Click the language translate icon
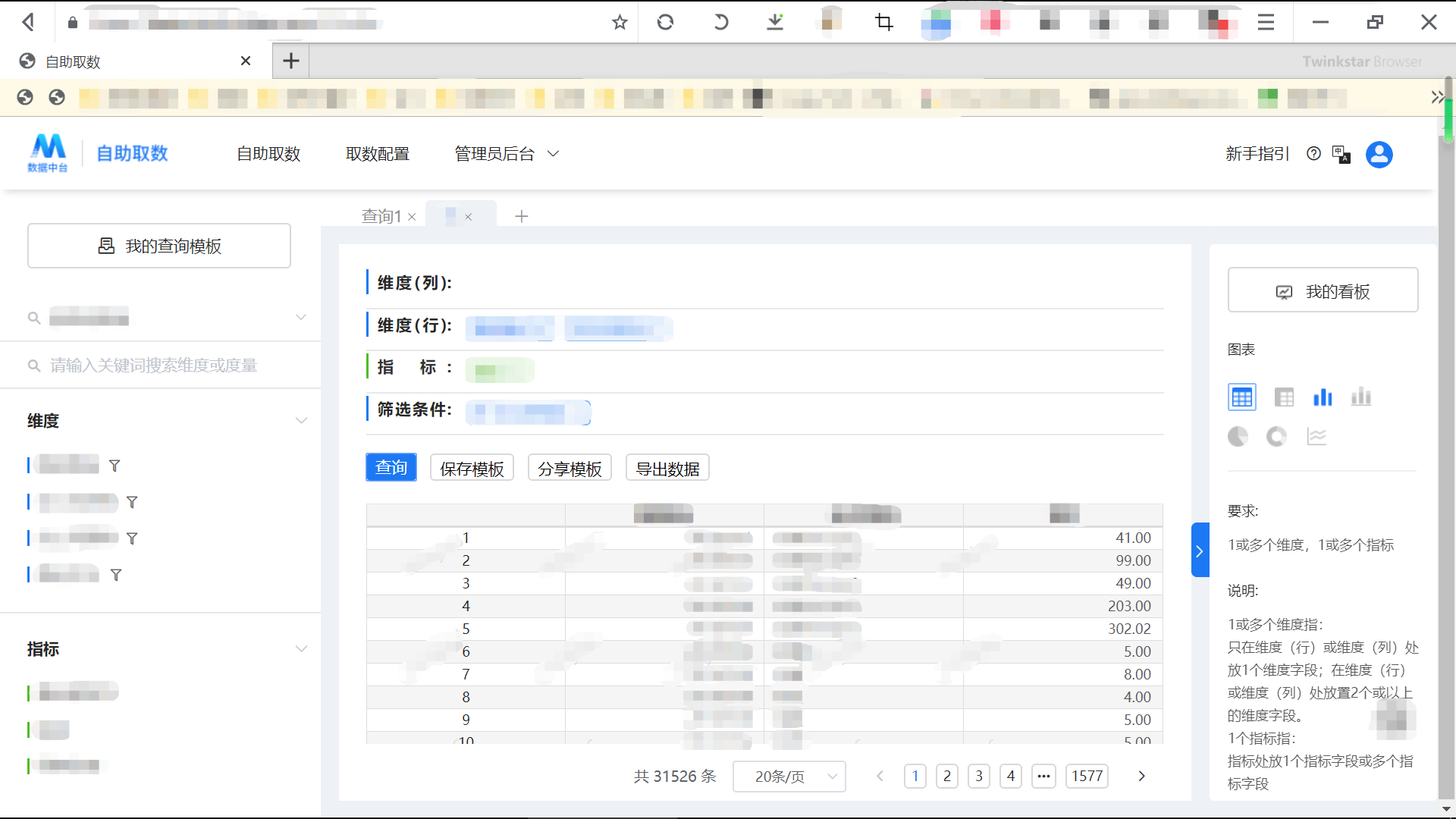 (1341, 154)
